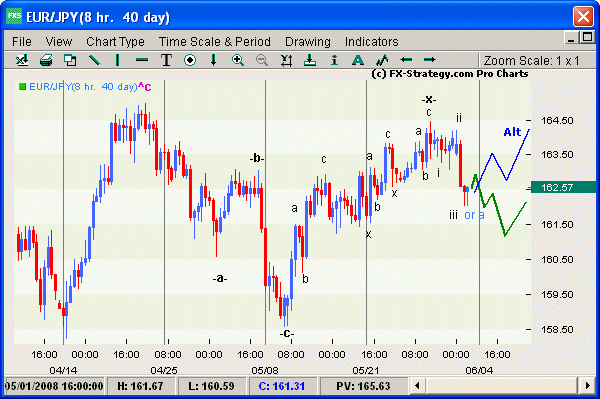
Task: Select the horizontal line drawing tool
Action: coord(142,60)
